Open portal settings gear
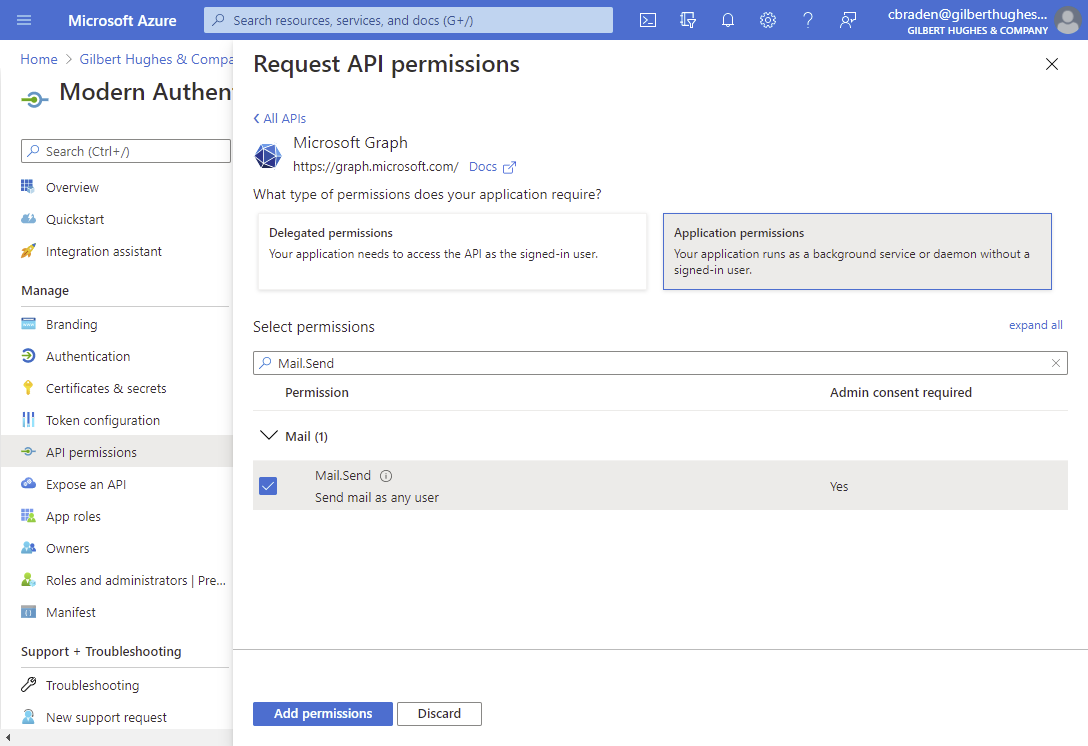This screenshot has width=1088, height=746. tap(767, 20)
